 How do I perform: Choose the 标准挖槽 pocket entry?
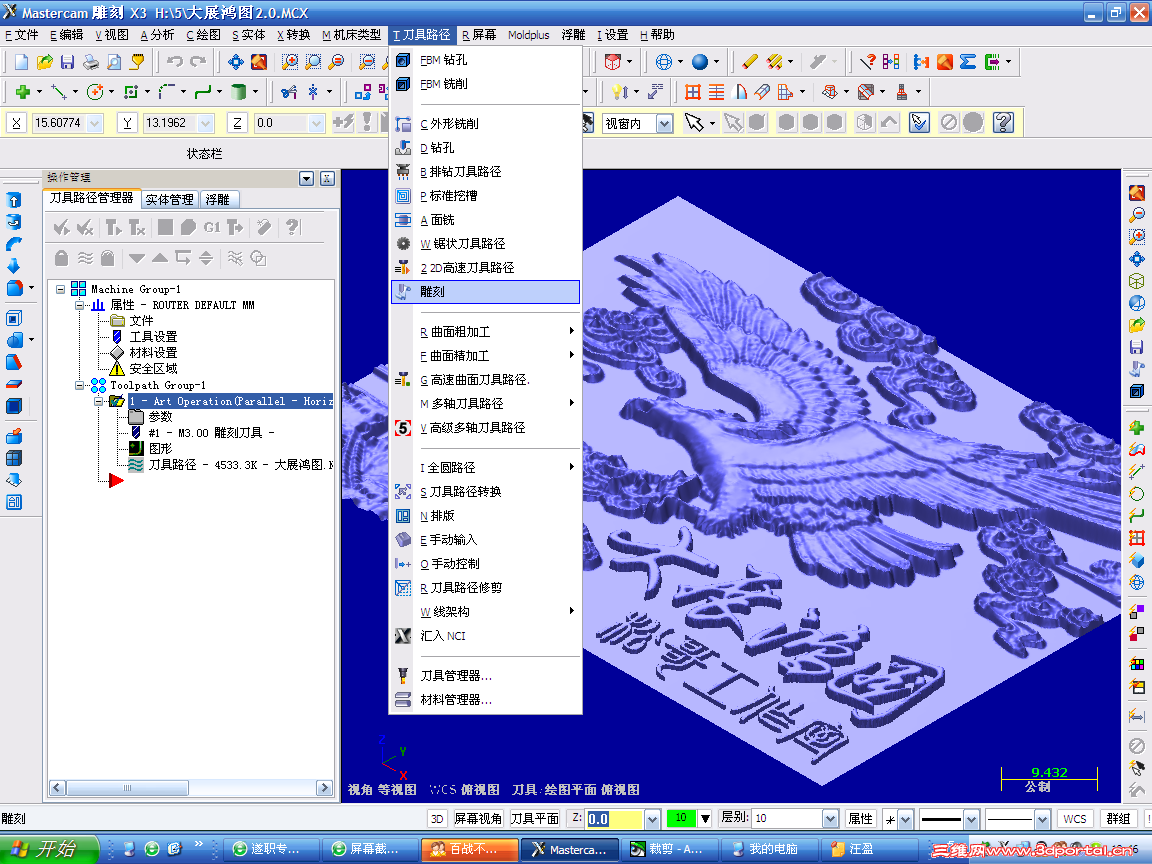point(486,195)
